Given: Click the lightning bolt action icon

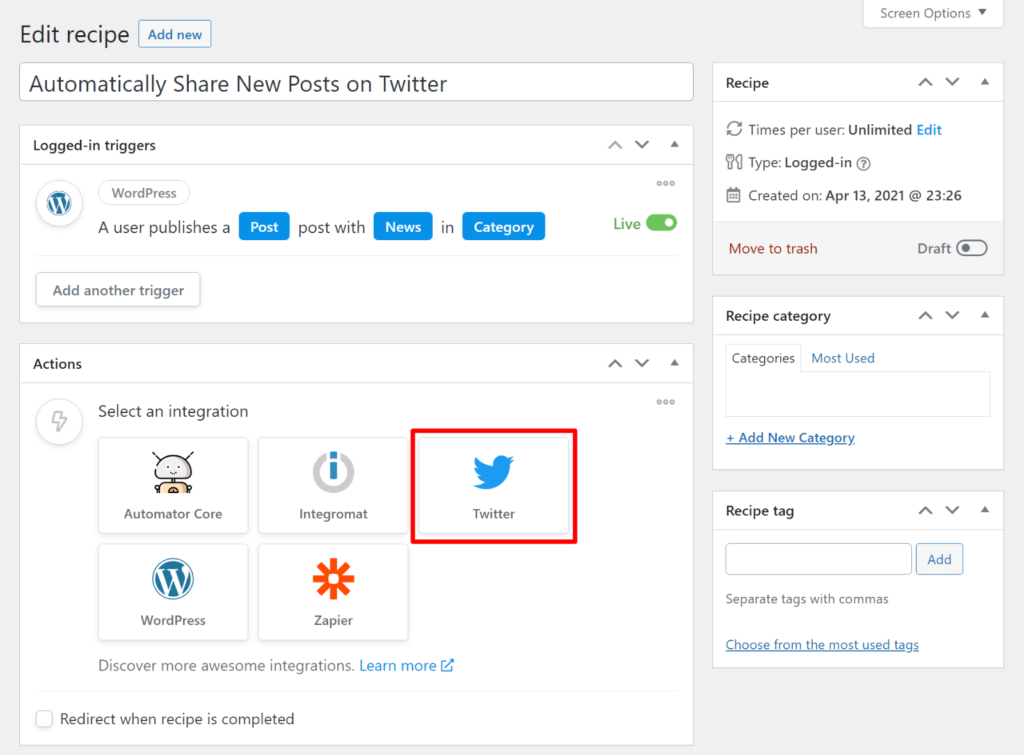Looking at the screenshot, I should pyautogui.click(x=59, y=421).
